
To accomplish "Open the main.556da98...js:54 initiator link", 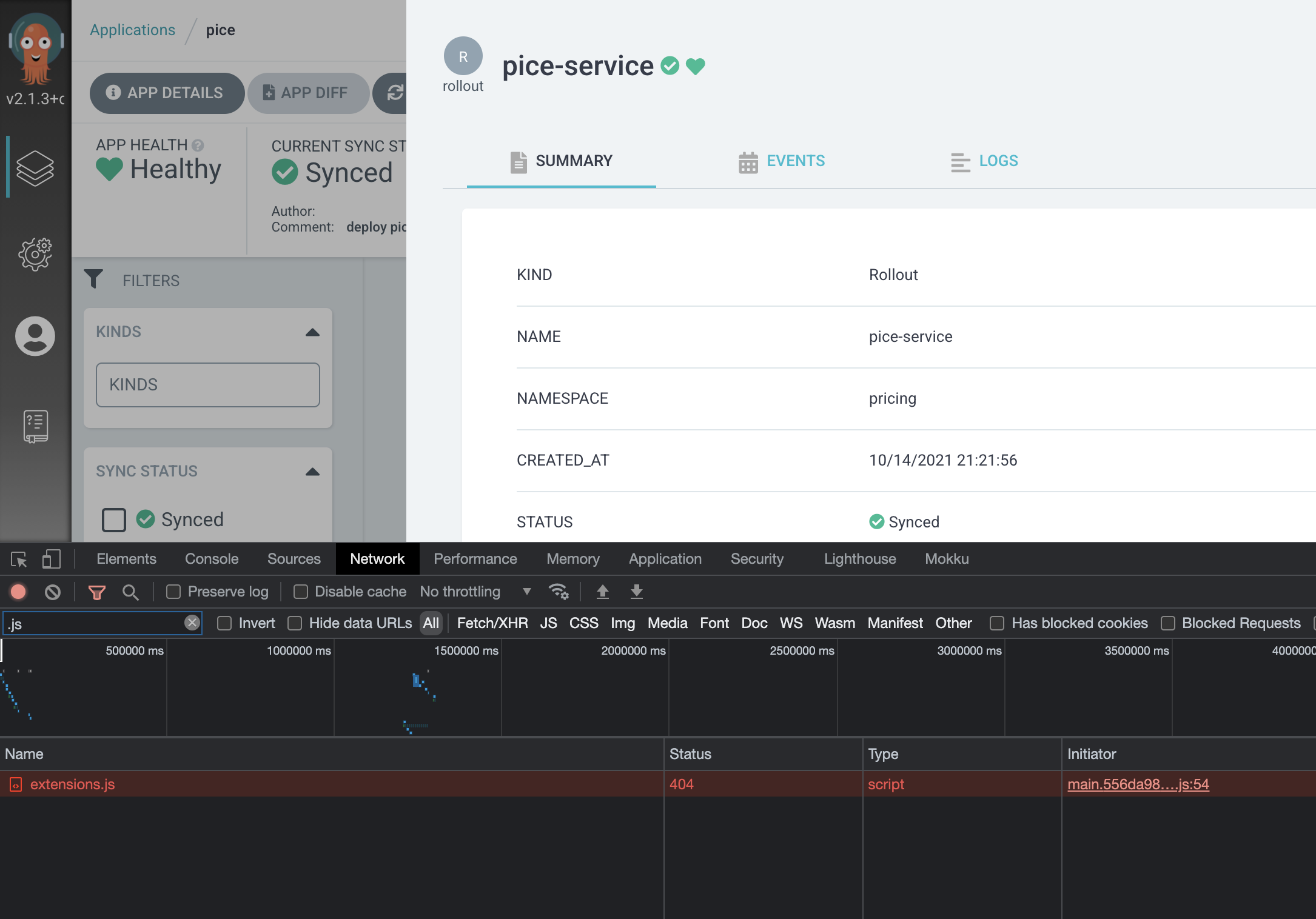I will [x=1138, y=784].
